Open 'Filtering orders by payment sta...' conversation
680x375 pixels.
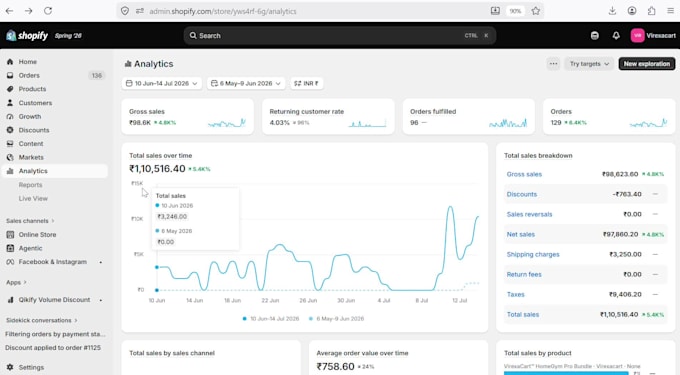click(x=55, y=334)
